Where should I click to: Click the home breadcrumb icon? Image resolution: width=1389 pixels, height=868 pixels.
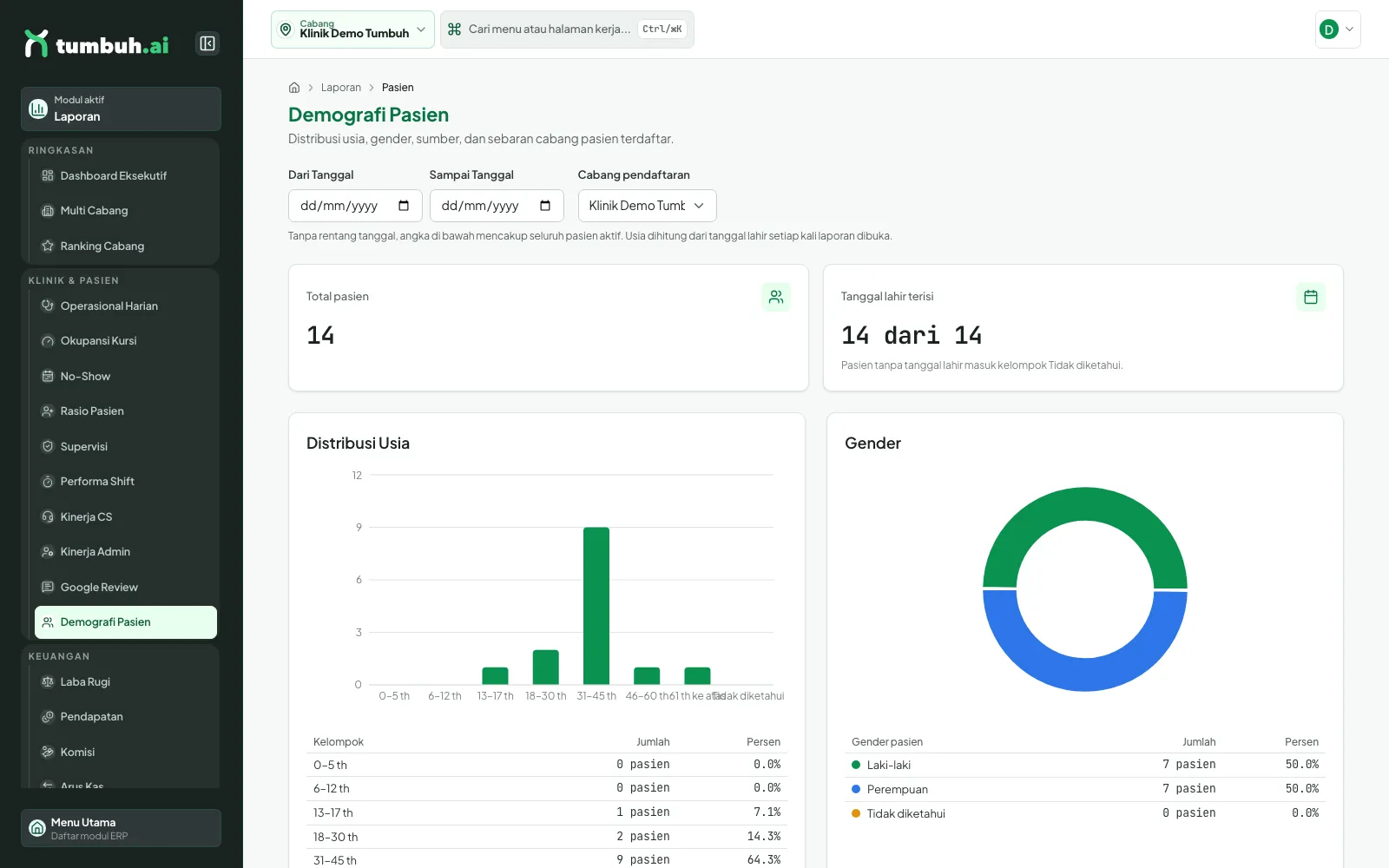point(294,88)
